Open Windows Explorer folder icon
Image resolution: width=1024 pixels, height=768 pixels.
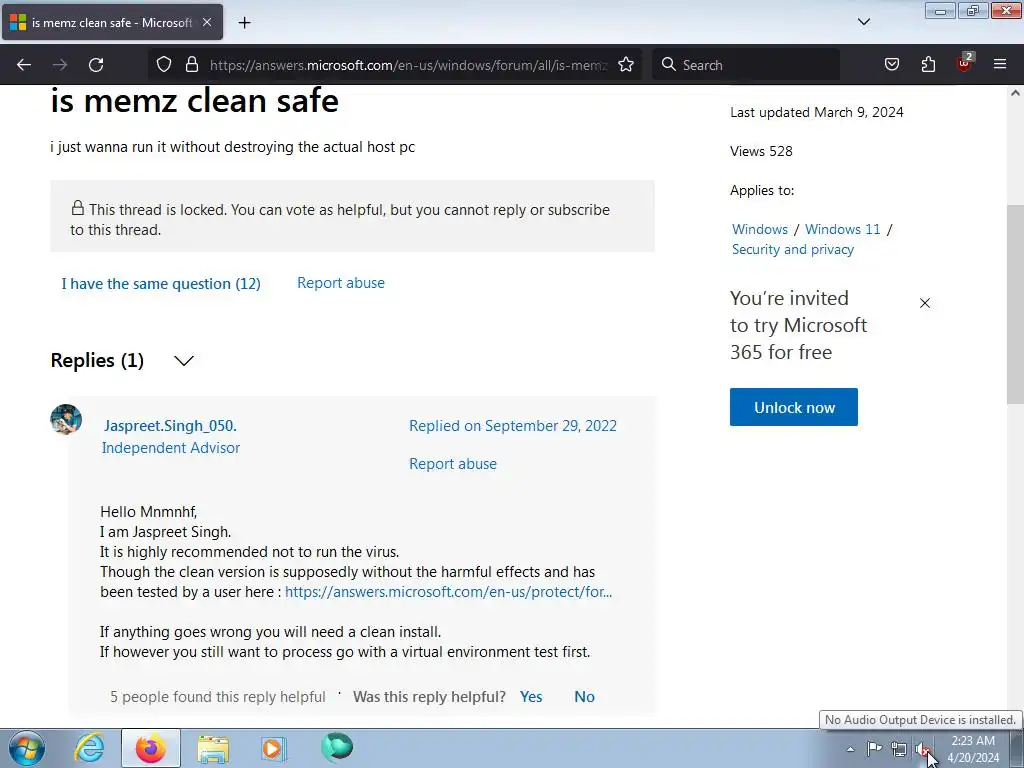[213, 749]
